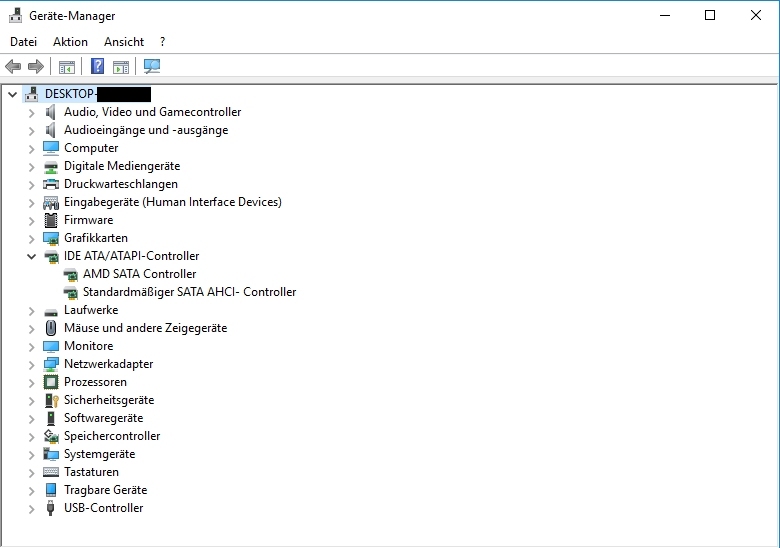Click the Druckwarteschlangen printer icon
The height and width of the screenshot is (548, 780).
point(51,184)
